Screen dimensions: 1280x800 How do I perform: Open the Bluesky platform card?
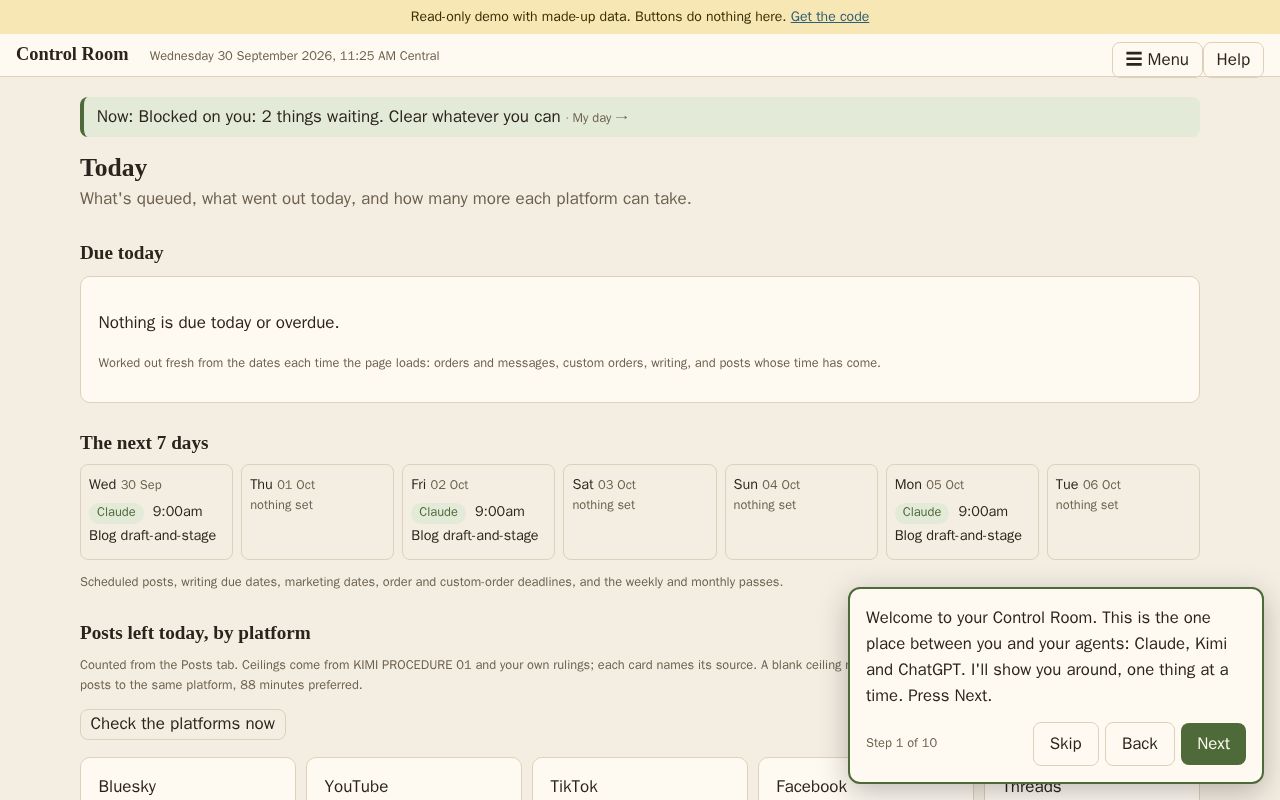(188, 779)
